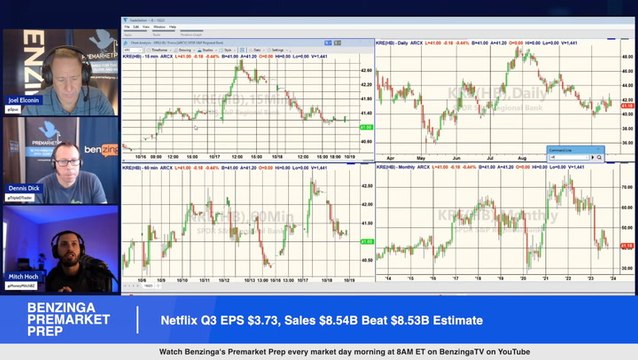Expand the chart Settings dropdown
This screenshot has width=638, height=360.
(278, 50)
